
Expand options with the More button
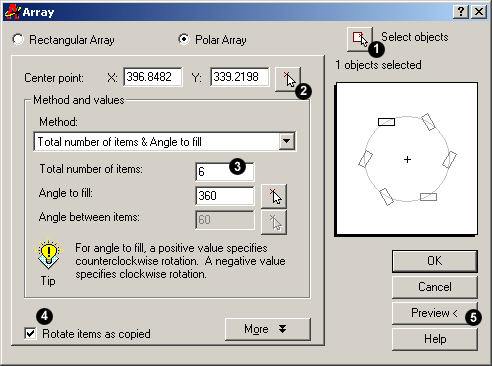268,329
